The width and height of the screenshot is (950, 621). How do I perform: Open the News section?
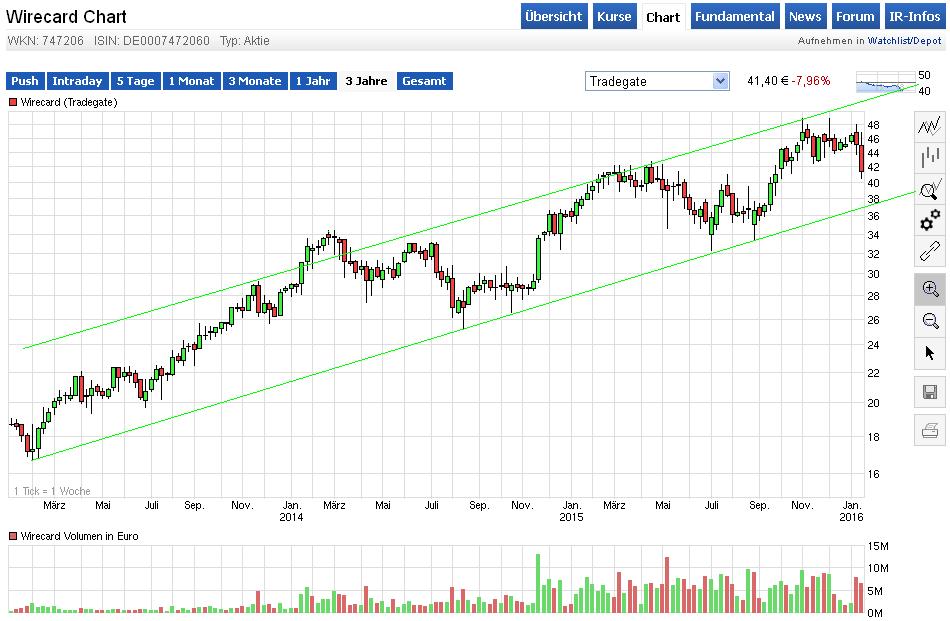[806, 16]
